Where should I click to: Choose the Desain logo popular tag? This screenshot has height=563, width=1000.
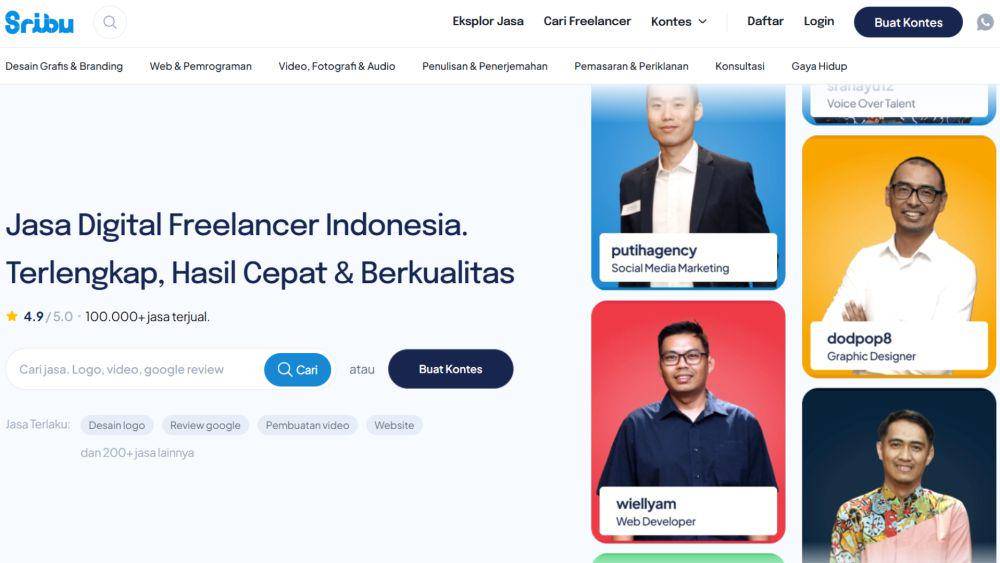[x=117, y=425]
